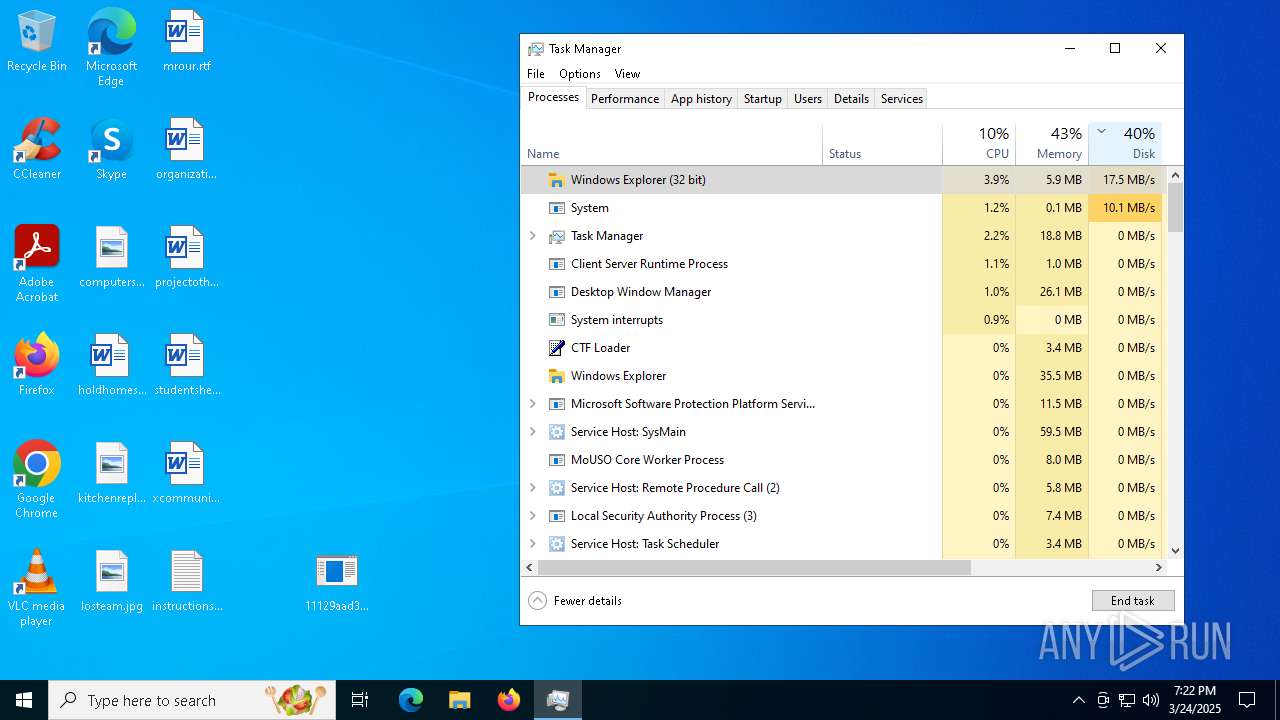Launch Skype from the desktop
The width and height of the screenshot is (1280, 720).
111,150
